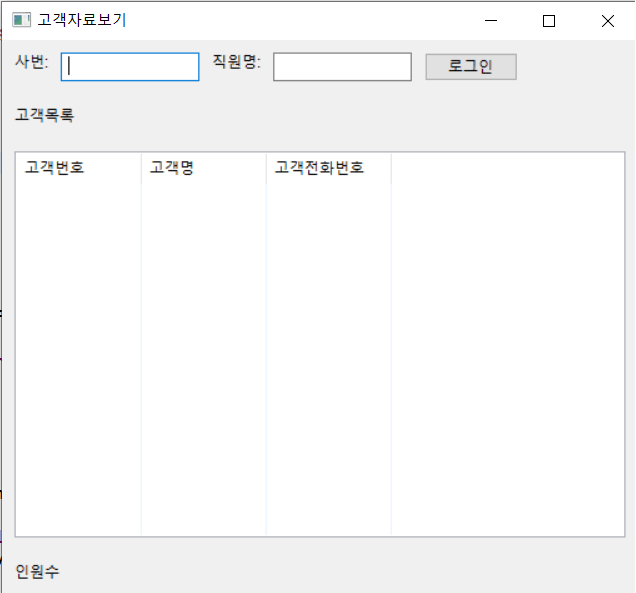The width and height of the screenshot is (636, 593).
Task: Click the 로그인 button
Action: click(x=471, y=67)
